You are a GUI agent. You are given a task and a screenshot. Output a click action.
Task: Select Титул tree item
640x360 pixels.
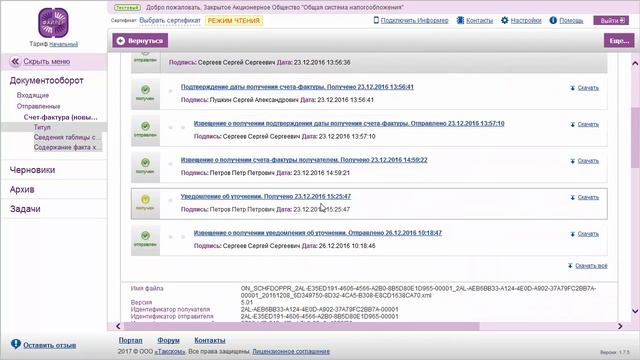pyautogui.click(x=42, y=127)
